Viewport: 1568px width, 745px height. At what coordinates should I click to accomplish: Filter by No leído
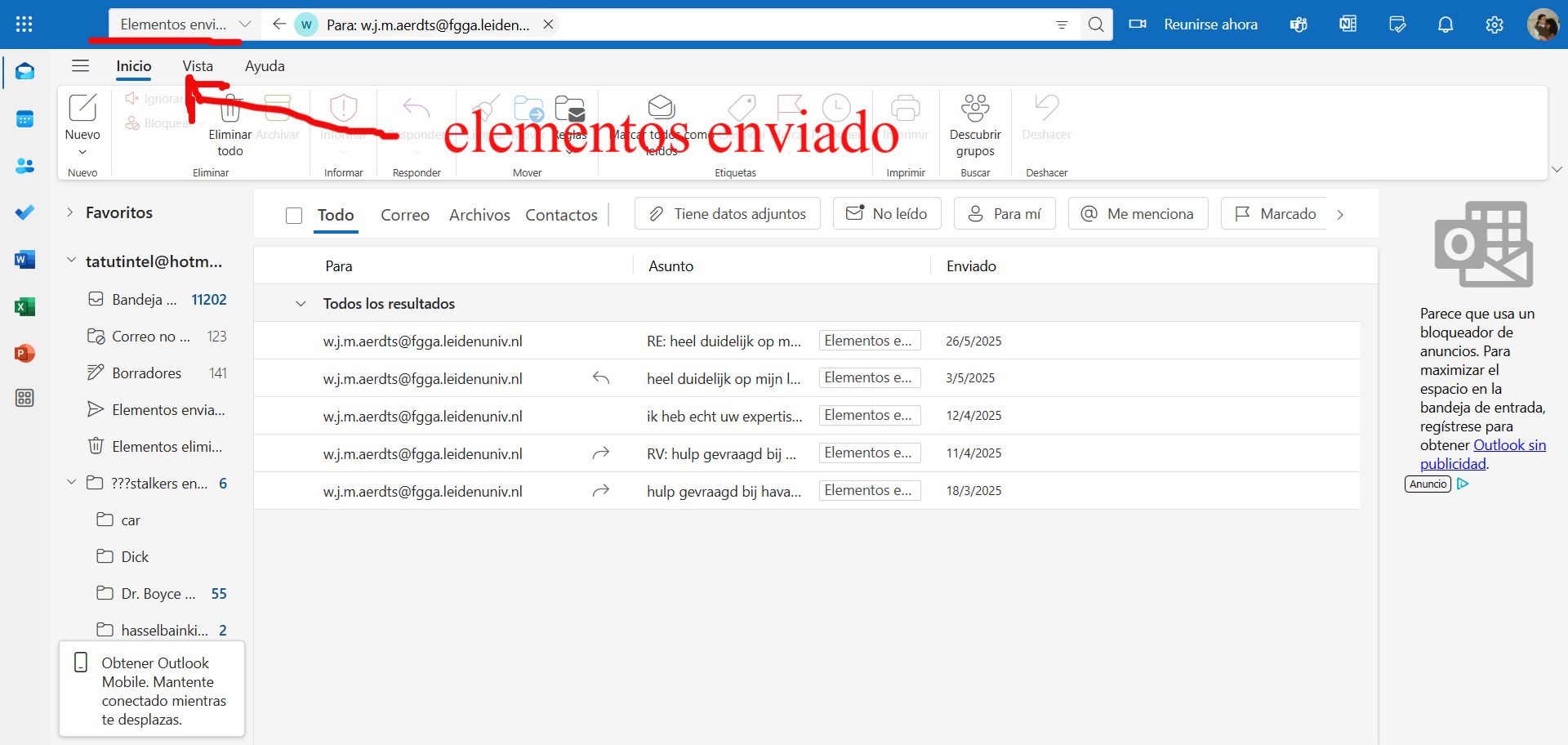point(887,213)
